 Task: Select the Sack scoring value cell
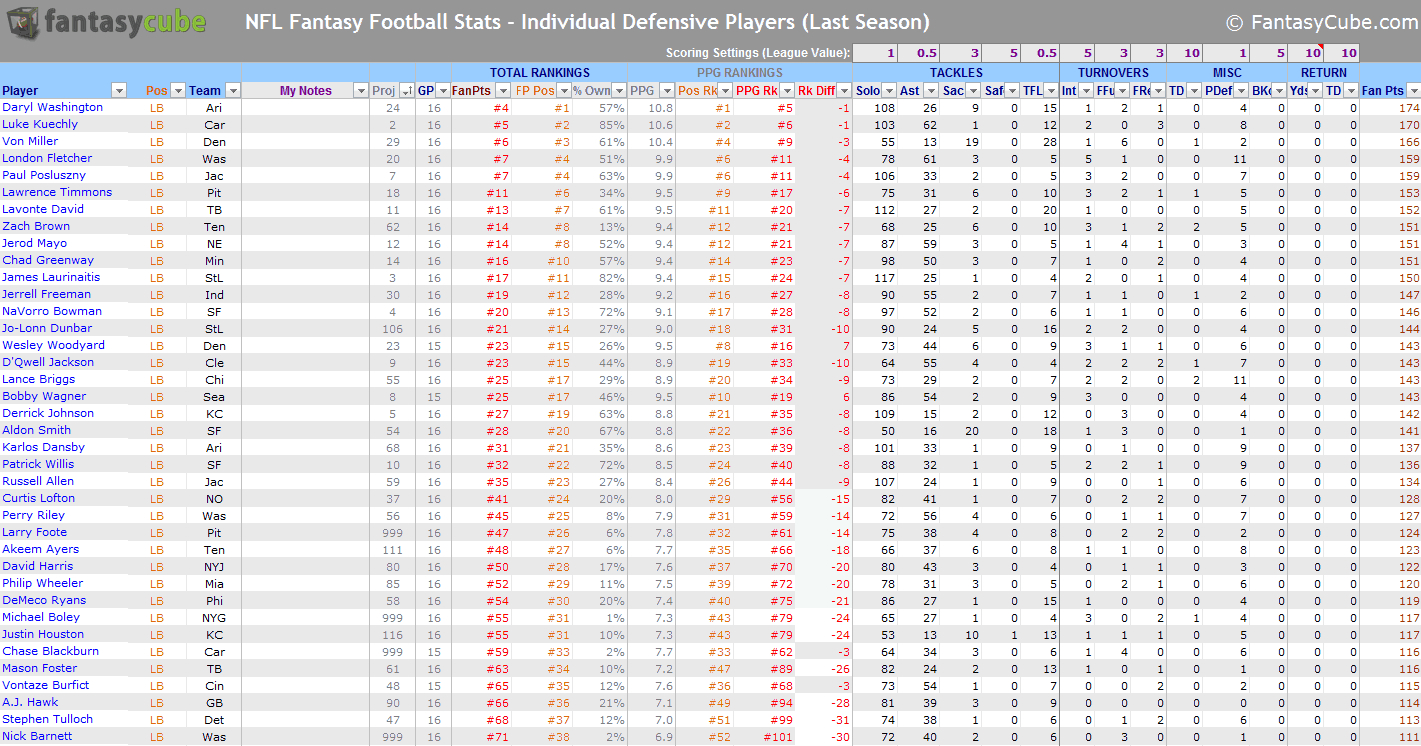(x=960, y=53)
